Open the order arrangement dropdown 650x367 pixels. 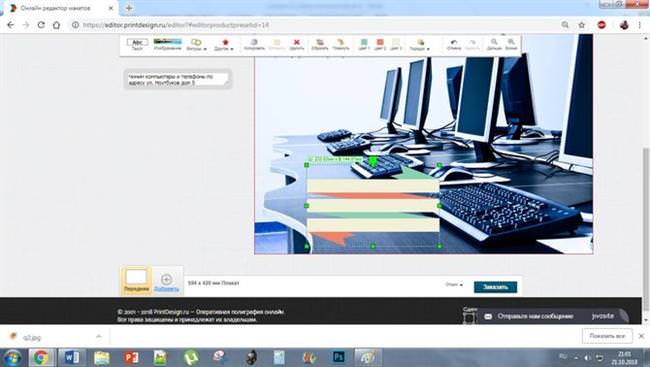420,45
